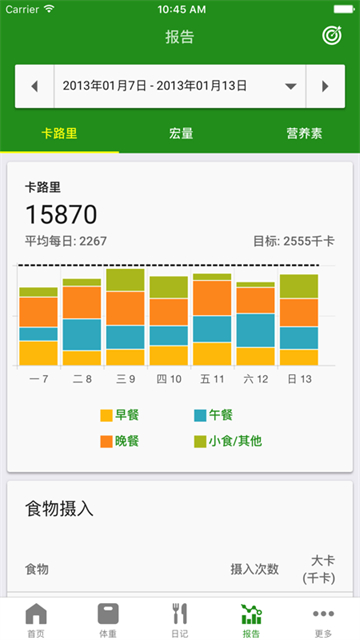Go to previous week with left arrow
The image size is (360, 640).
pyautogui.click(x=35, y=86)
